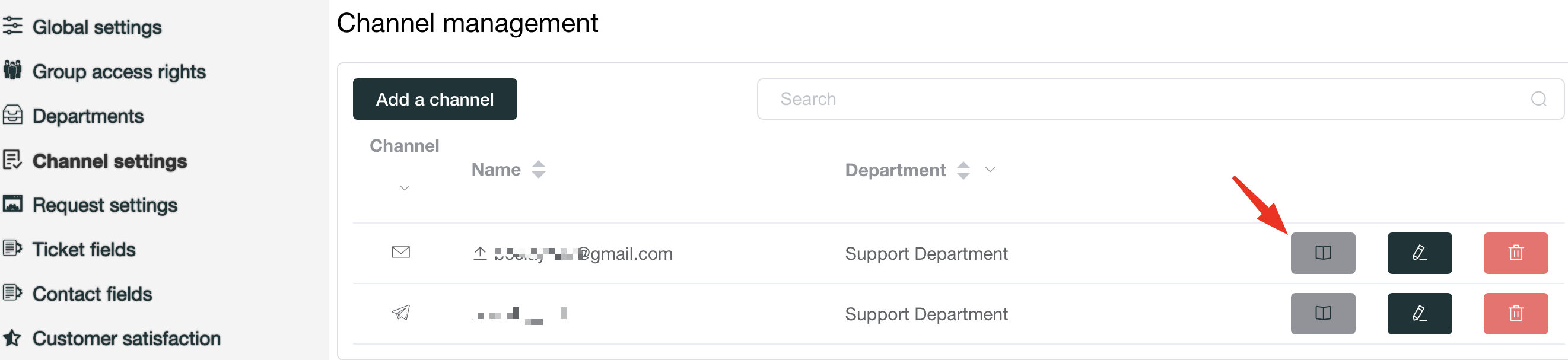Screen dimensions: 1568x360
Task: Open the book icon for the Gmail channel
Action: tap(1323, 253)
